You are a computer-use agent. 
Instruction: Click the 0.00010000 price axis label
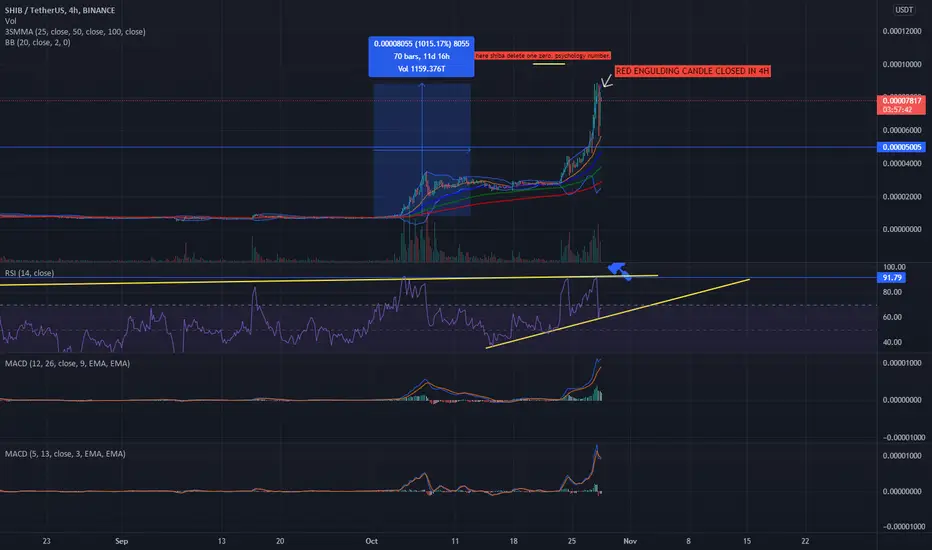click(x=902, y=64)
